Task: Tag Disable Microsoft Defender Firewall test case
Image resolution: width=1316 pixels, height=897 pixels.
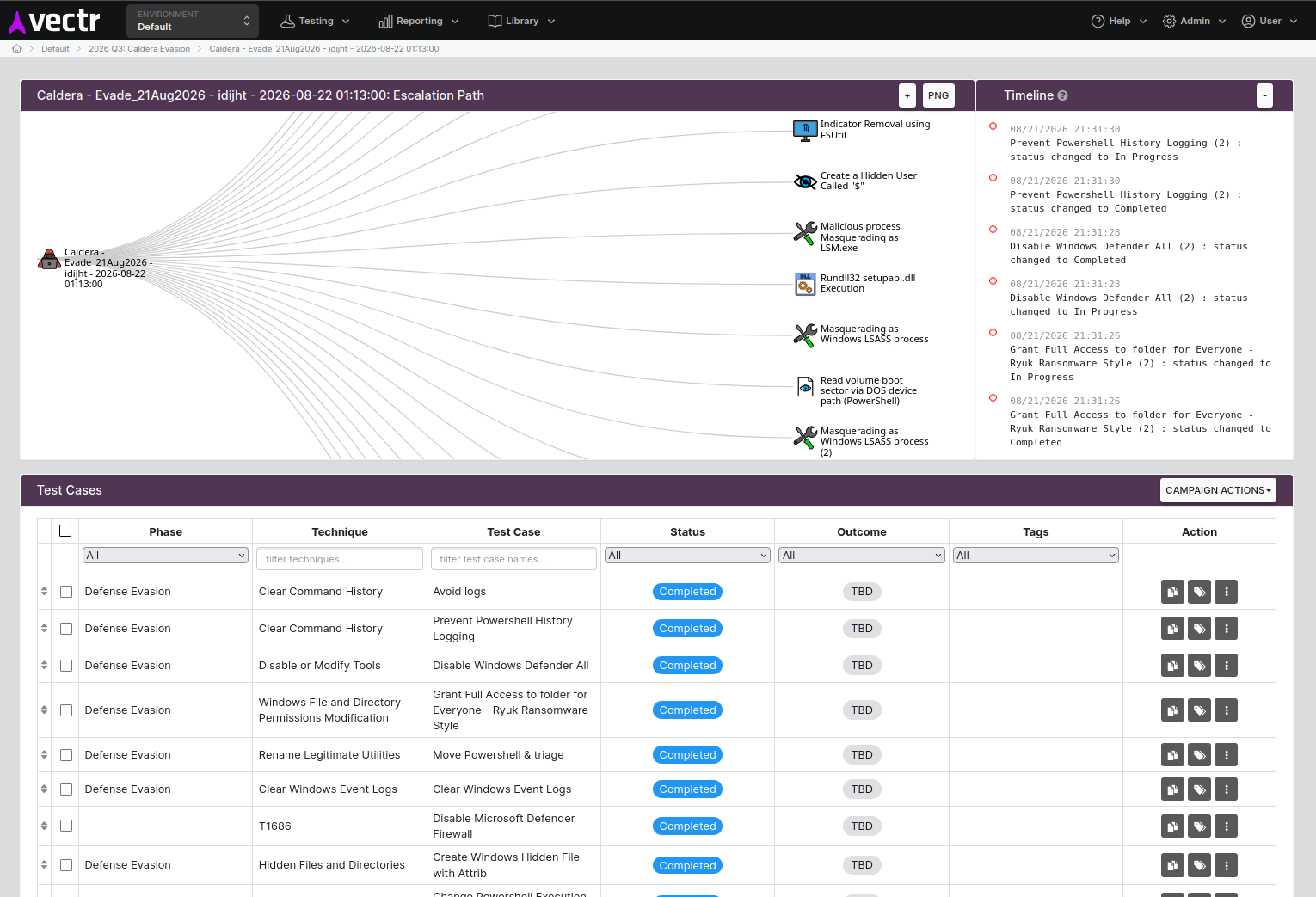Action: (1199, 826)
